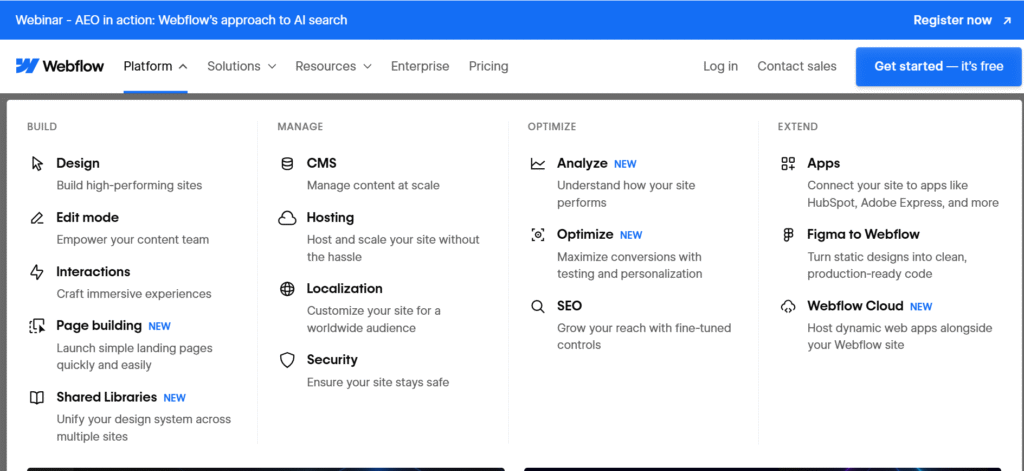Click the Security shield icon

click(x=287, y=361)
